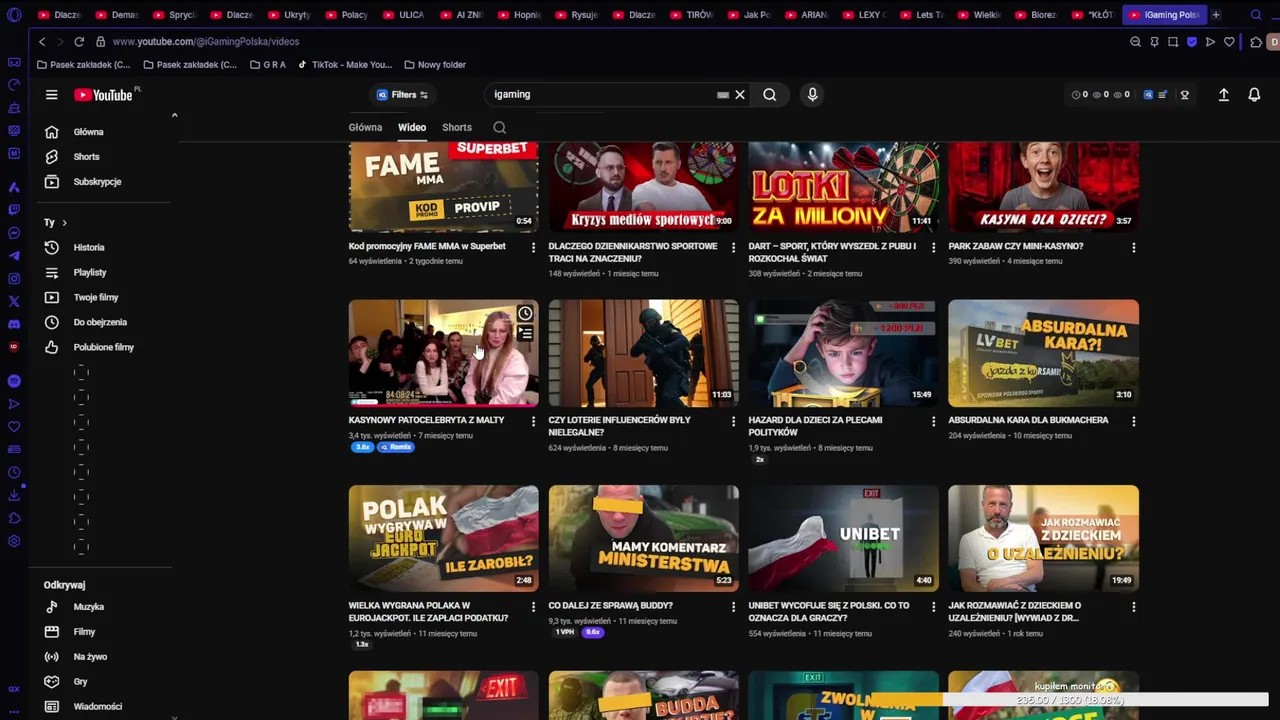This screenshot has height=720, width=1280.
Task: Click the snapshot crop icon in address bar
Action: (x=1173, y=42)
